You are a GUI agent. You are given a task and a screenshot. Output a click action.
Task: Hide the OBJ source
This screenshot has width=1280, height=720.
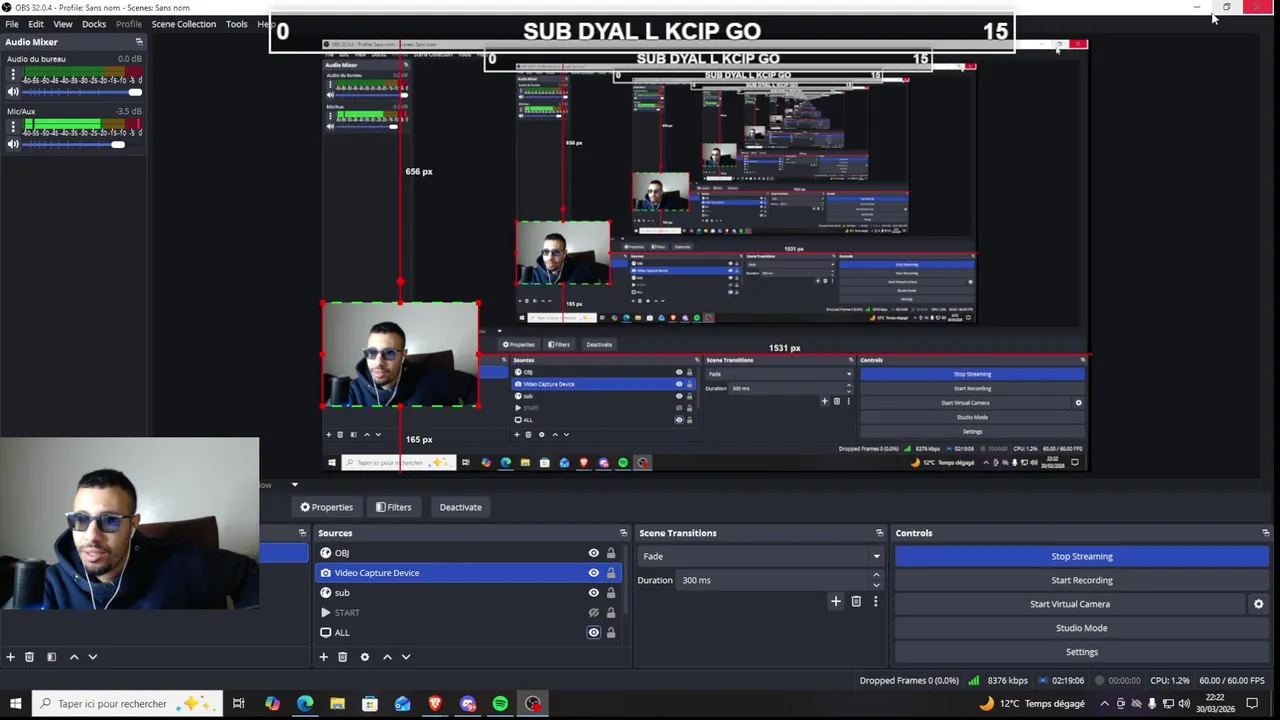tap(594, 553)
